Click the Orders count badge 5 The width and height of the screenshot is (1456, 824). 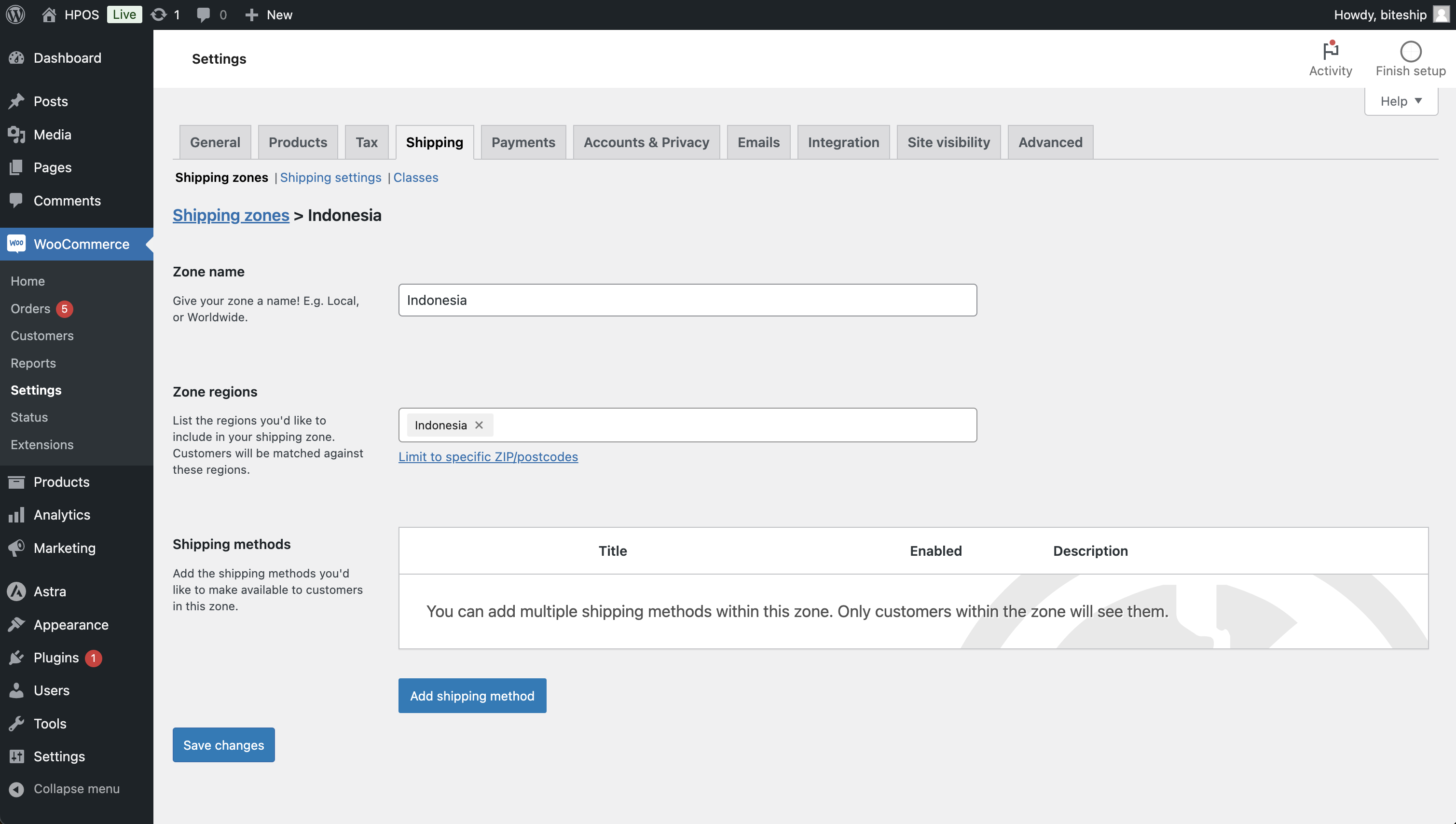pyautogui.click(x=65, y=309)
